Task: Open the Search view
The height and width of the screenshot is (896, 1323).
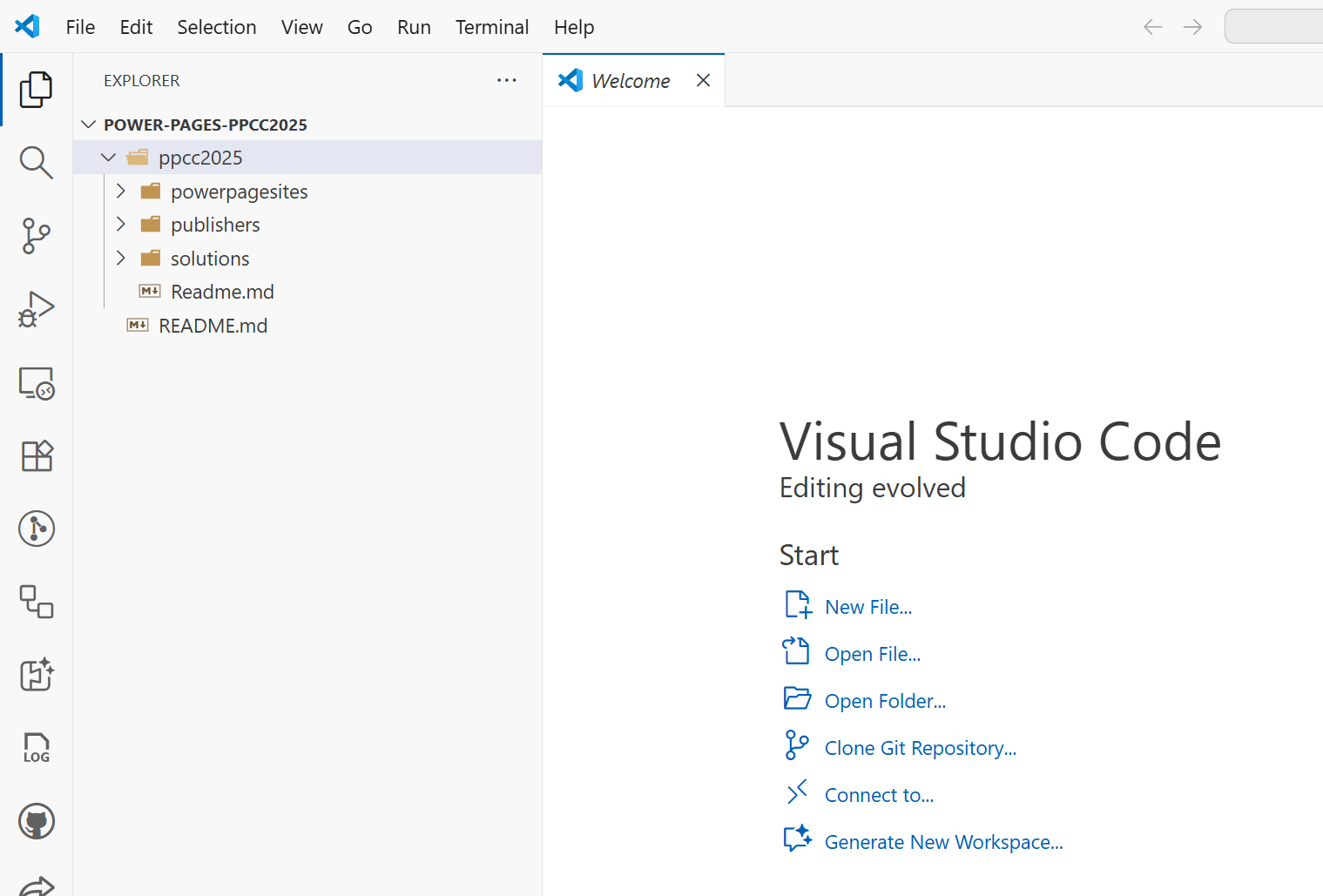Action: (36, 162)
